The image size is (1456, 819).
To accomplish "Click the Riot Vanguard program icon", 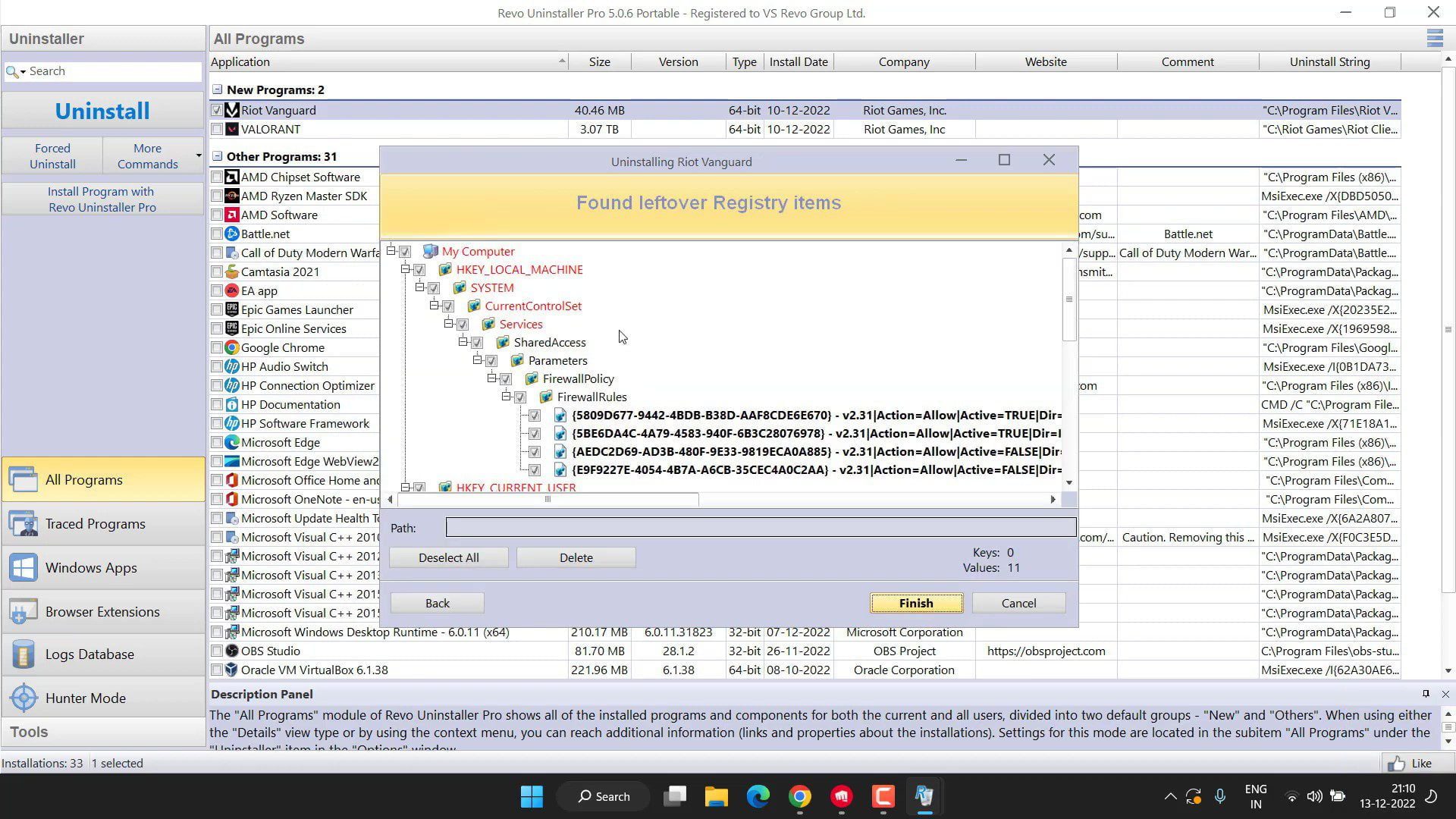I will pos(232,111).
